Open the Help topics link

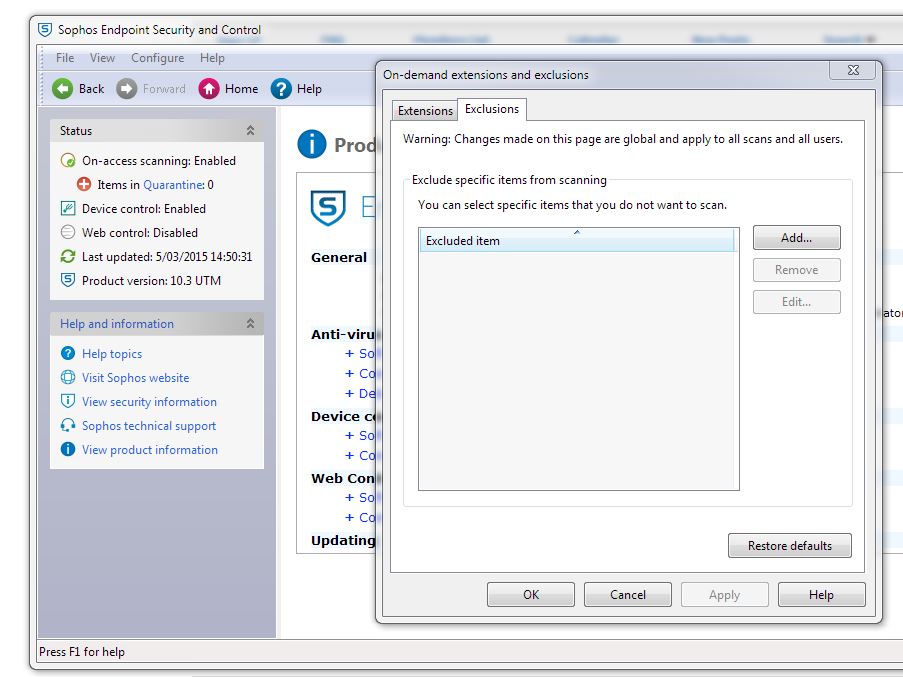click(112, 353)
